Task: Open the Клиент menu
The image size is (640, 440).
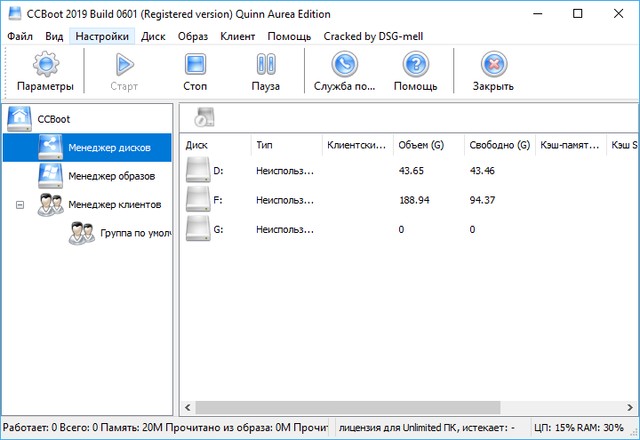Action: [x=238, y=36]
